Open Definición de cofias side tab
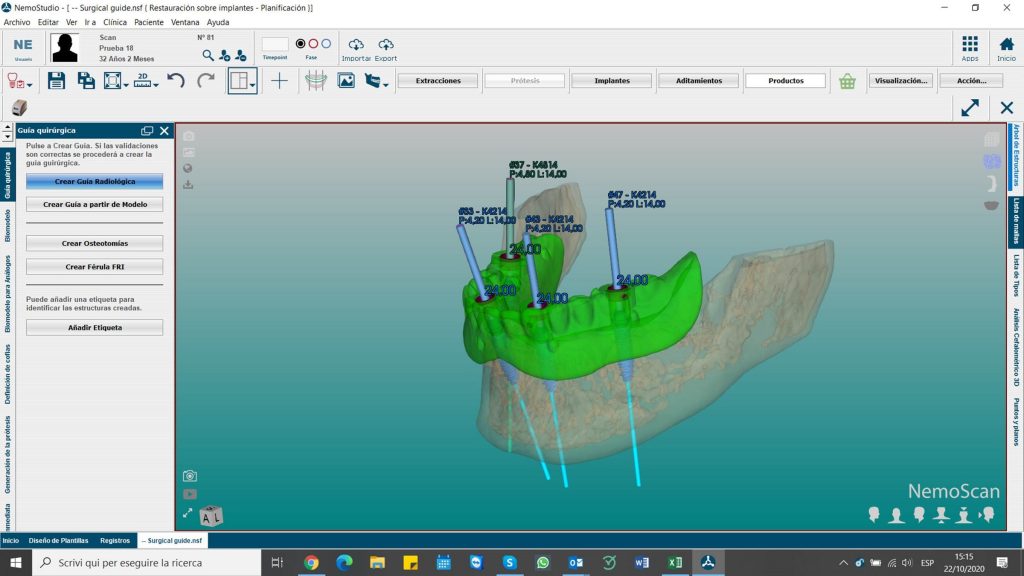This screenshot has width=1024, height=576. [x=8, y=374]
